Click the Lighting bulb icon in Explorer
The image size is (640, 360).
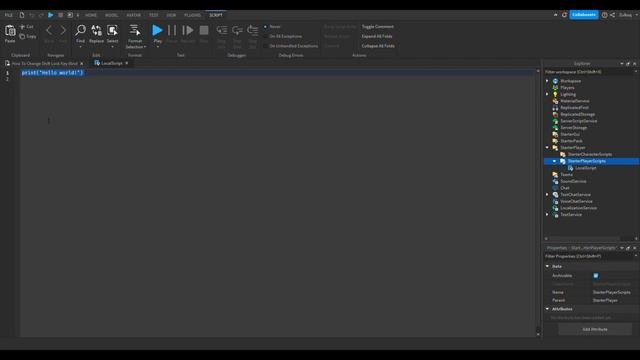coord(555,94)
